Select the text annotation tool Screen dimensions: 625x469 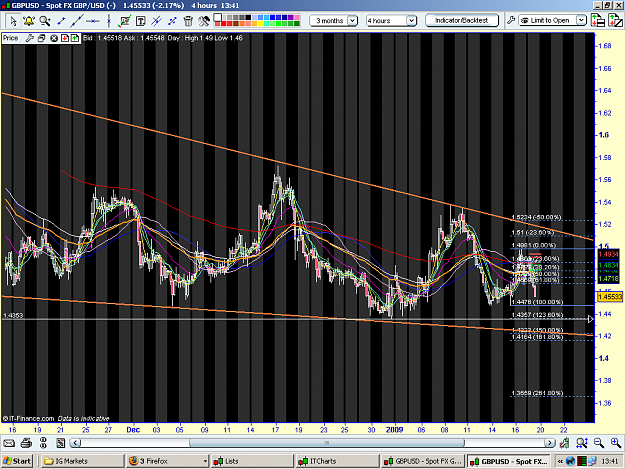click(140, 21)
